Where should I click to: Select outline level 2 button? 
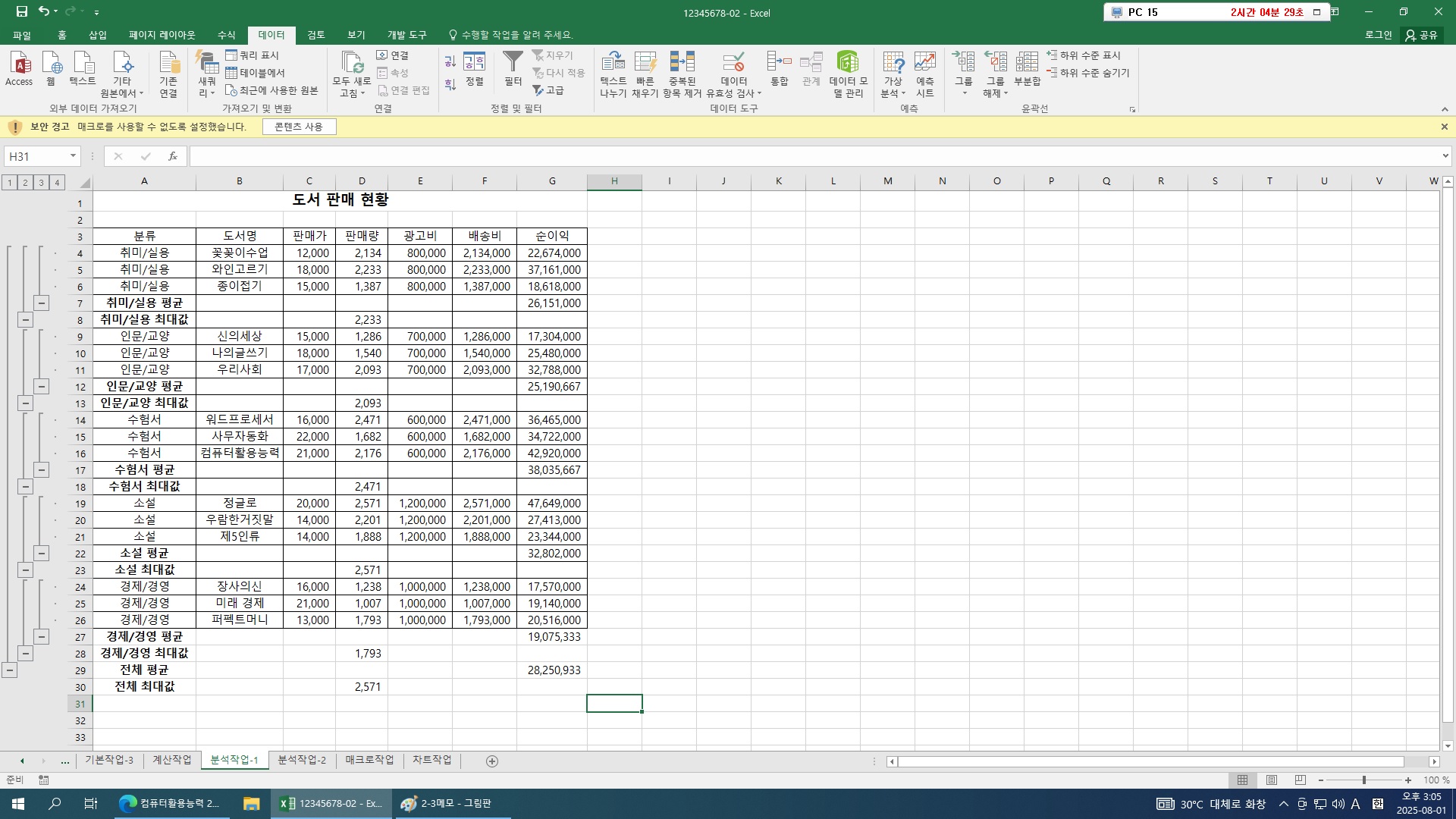coord(25,182)
